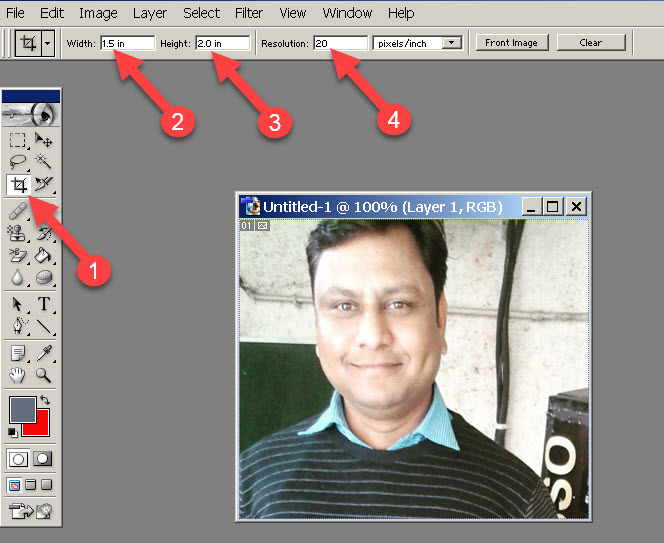Switch to Standard Screen mode
The image size is (664, 543).
coord(14,485)
